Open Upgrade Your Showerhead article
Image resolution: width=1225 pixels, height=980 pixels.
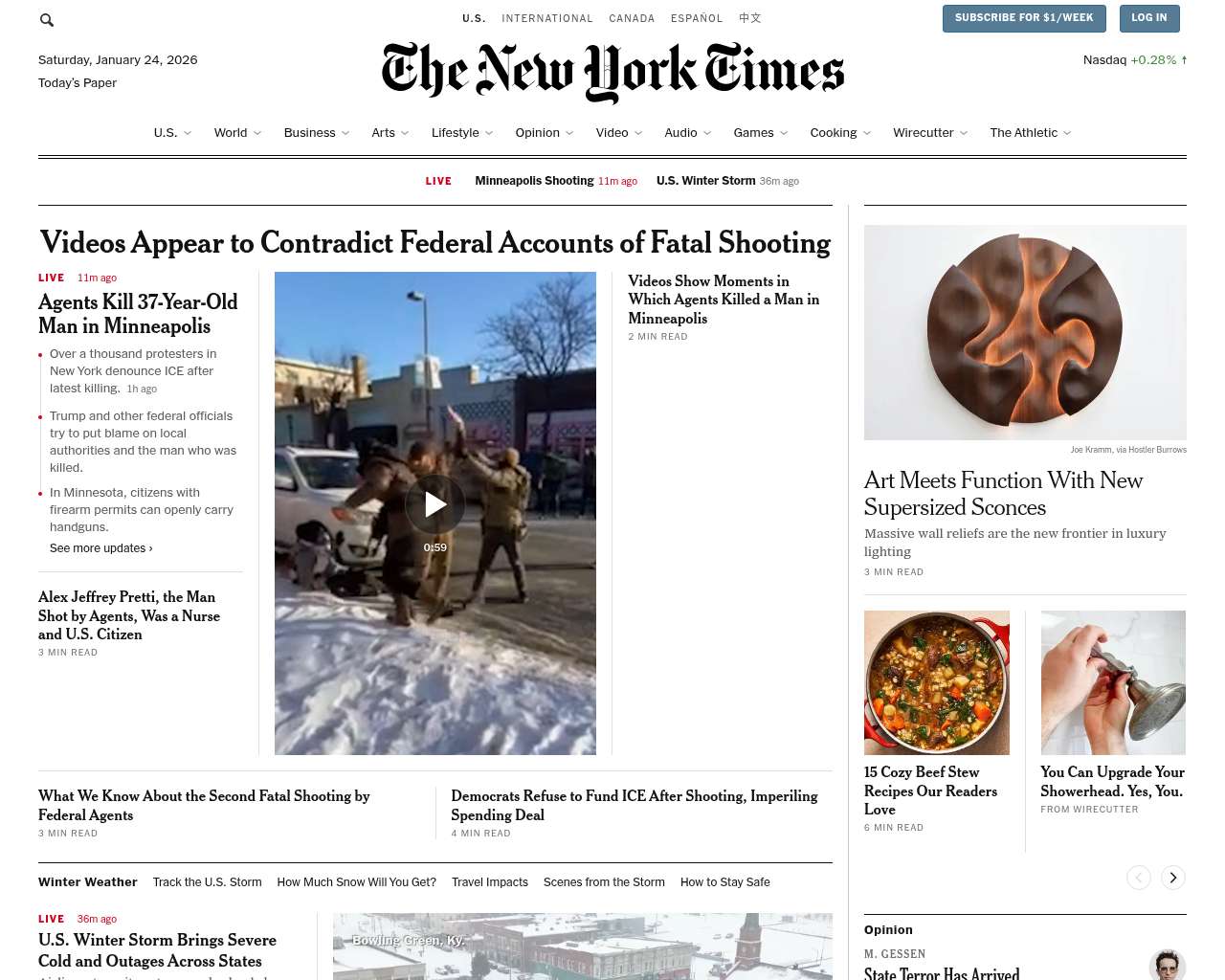(1113, 782)
